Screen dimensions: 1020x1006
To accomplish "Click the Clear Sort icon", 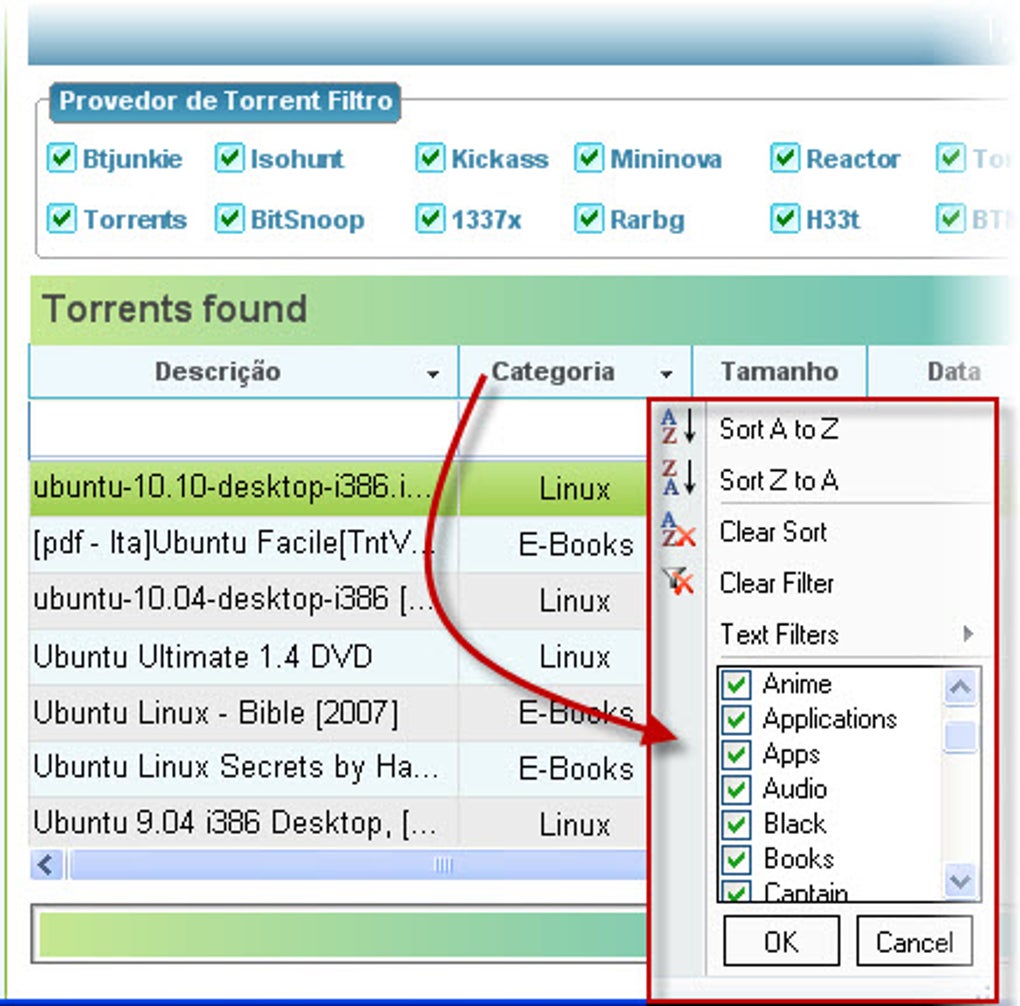I will coord(678,530).
